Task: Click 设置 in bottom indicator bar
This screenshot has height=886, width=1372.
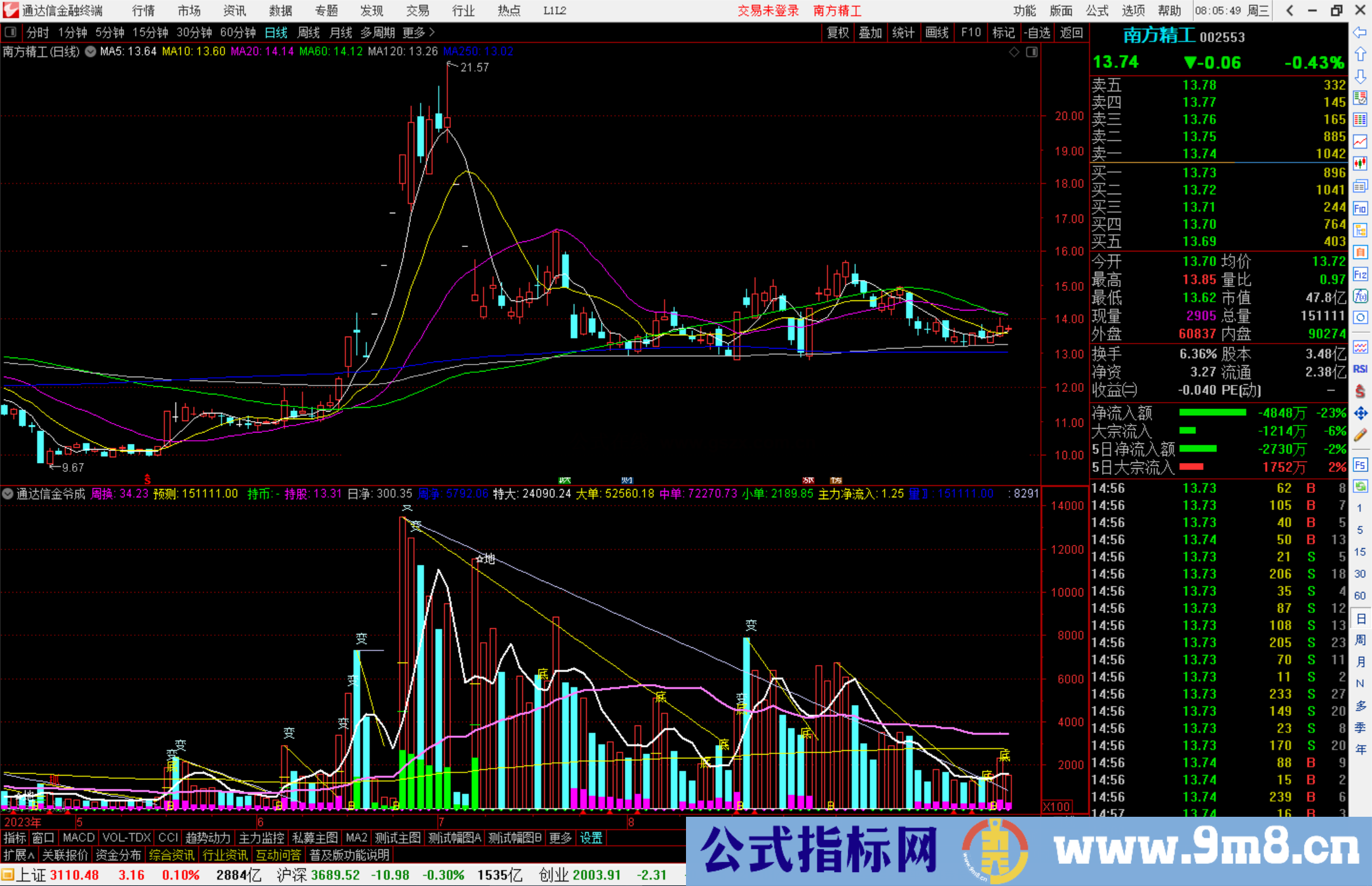Action: coord(591,838)
